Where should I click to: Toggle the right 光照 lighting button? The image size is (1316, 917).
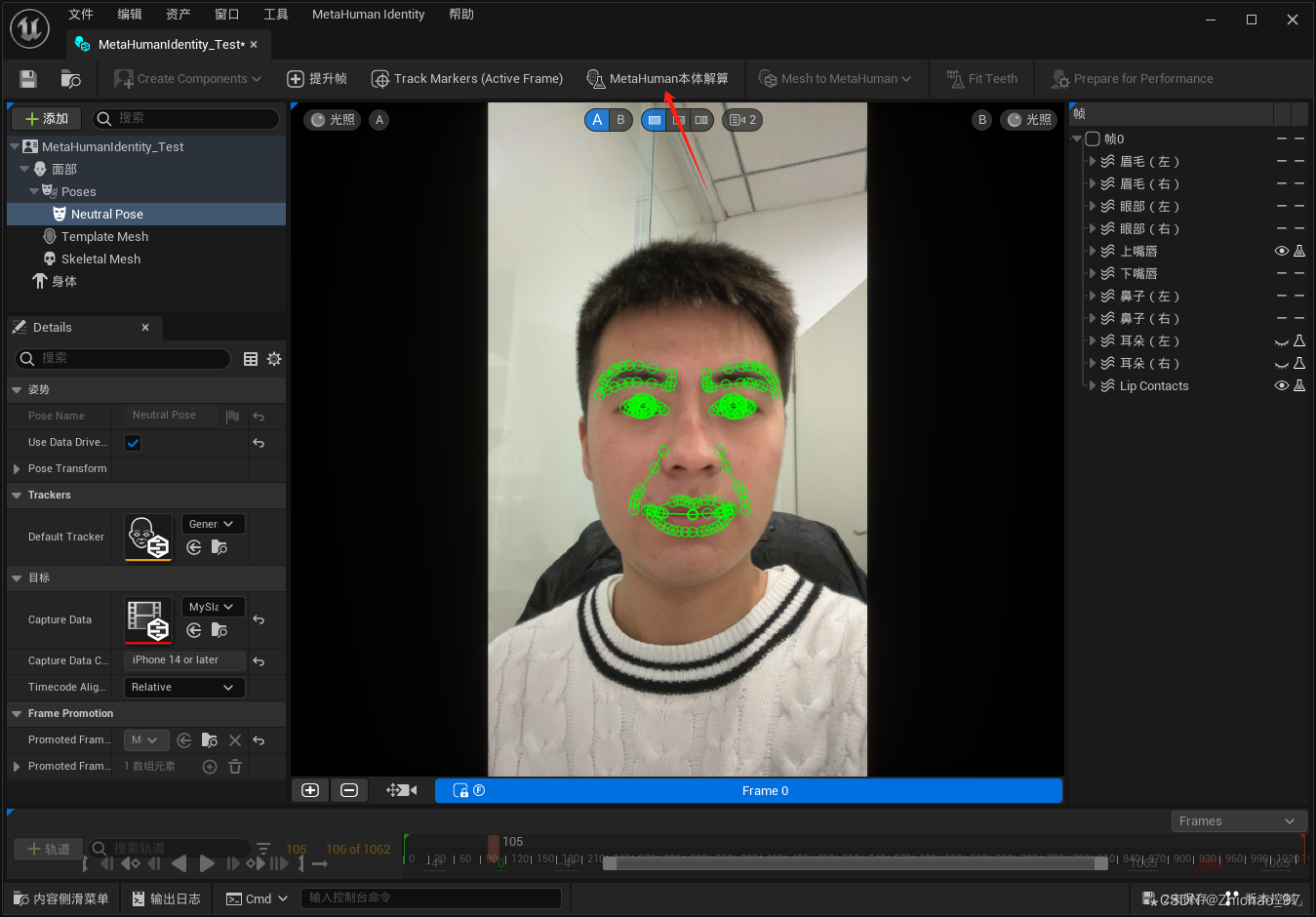pos(1029,120)
